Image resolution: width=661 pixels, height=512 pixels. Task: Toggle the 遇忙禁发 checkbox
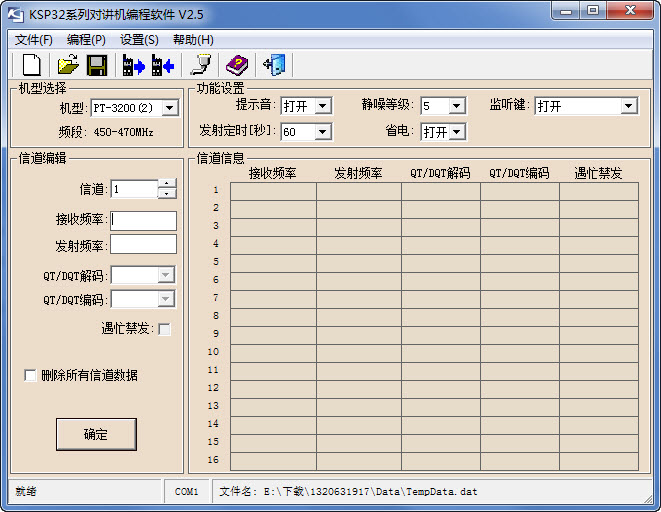(x=165, y=329)
